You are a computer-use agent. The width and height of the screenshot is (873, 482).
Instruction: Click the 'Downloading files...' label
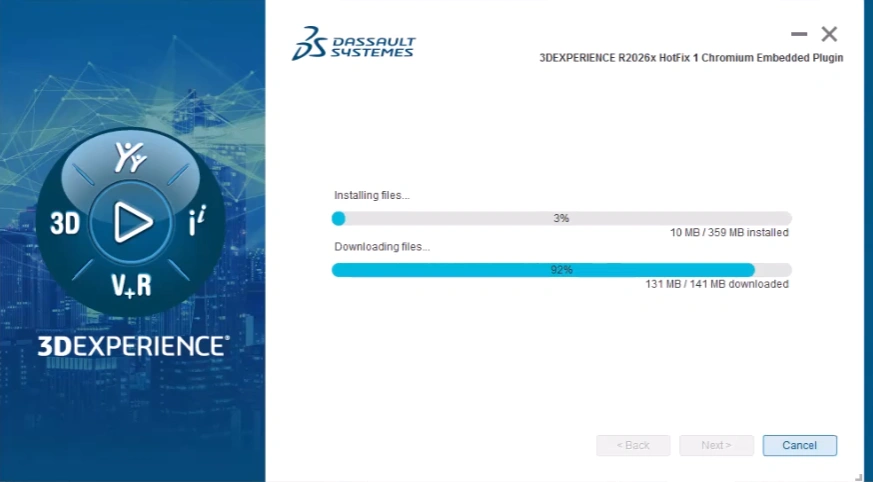coord(382,247)
